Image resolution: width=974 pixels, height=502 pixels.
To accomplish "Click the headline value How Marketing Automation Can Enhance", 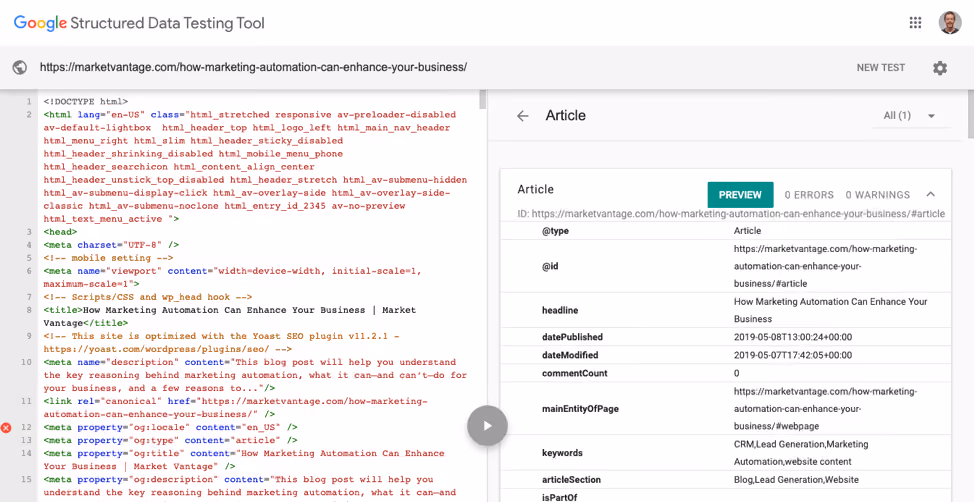I will pyautogui.click(x=831, y=310).
